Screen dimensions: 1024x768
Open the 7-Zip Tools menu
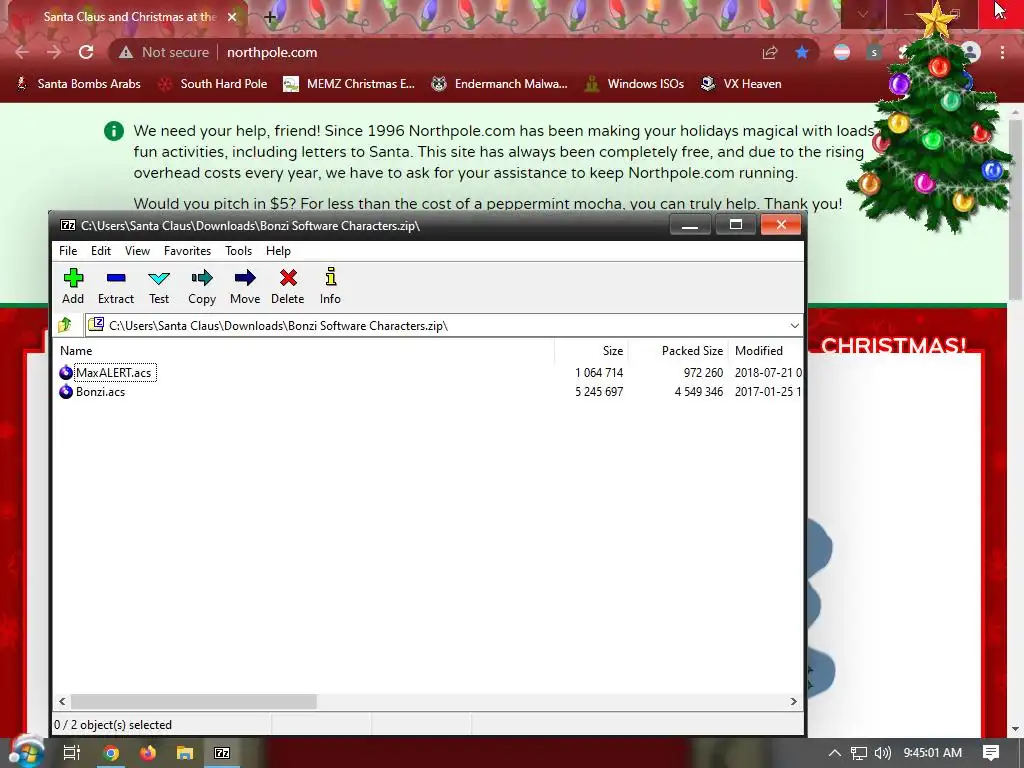(238, 251)
